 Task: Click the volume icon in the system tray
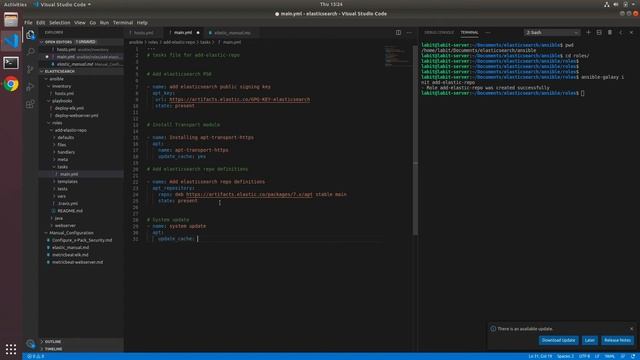coord(616,4)
